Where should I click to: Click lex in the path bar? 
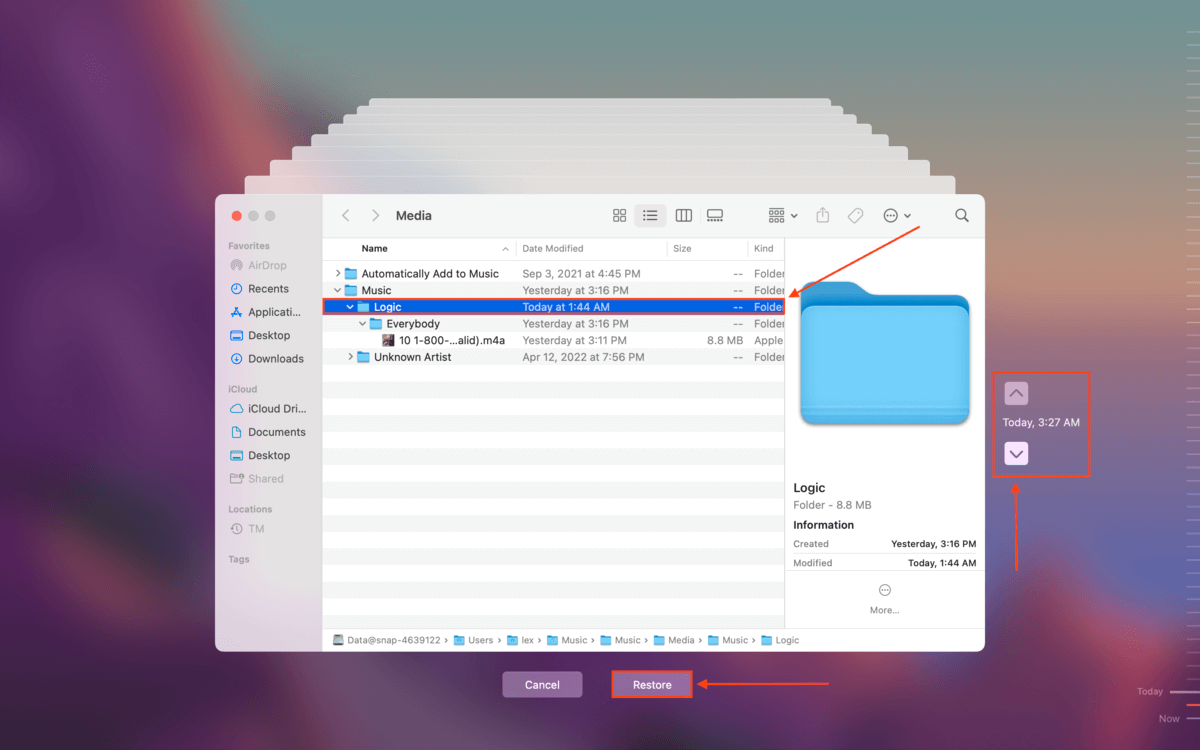[x=521, y=640]
